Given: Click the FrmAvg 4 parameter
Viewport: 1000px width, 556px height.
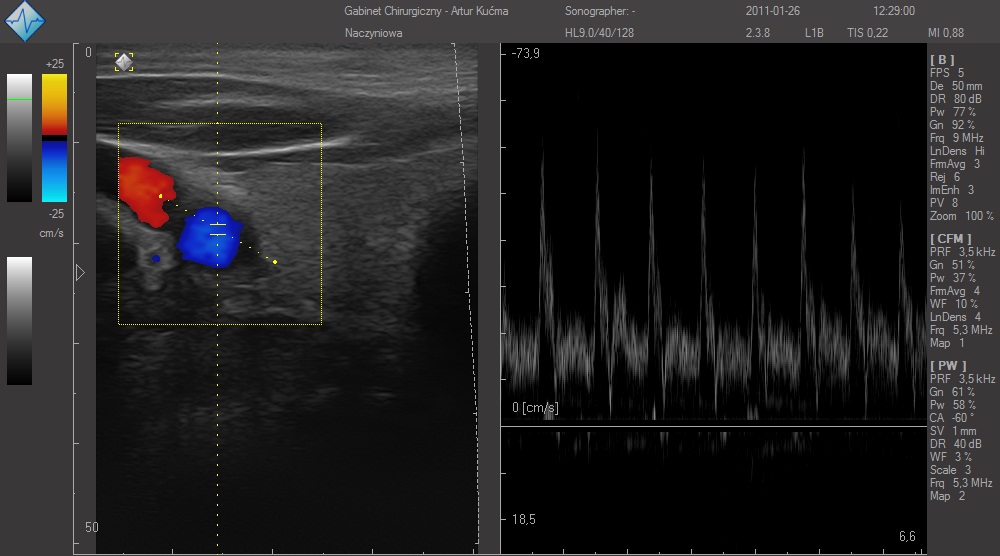Looking at the screenshot, I should [x=955, y=291].
